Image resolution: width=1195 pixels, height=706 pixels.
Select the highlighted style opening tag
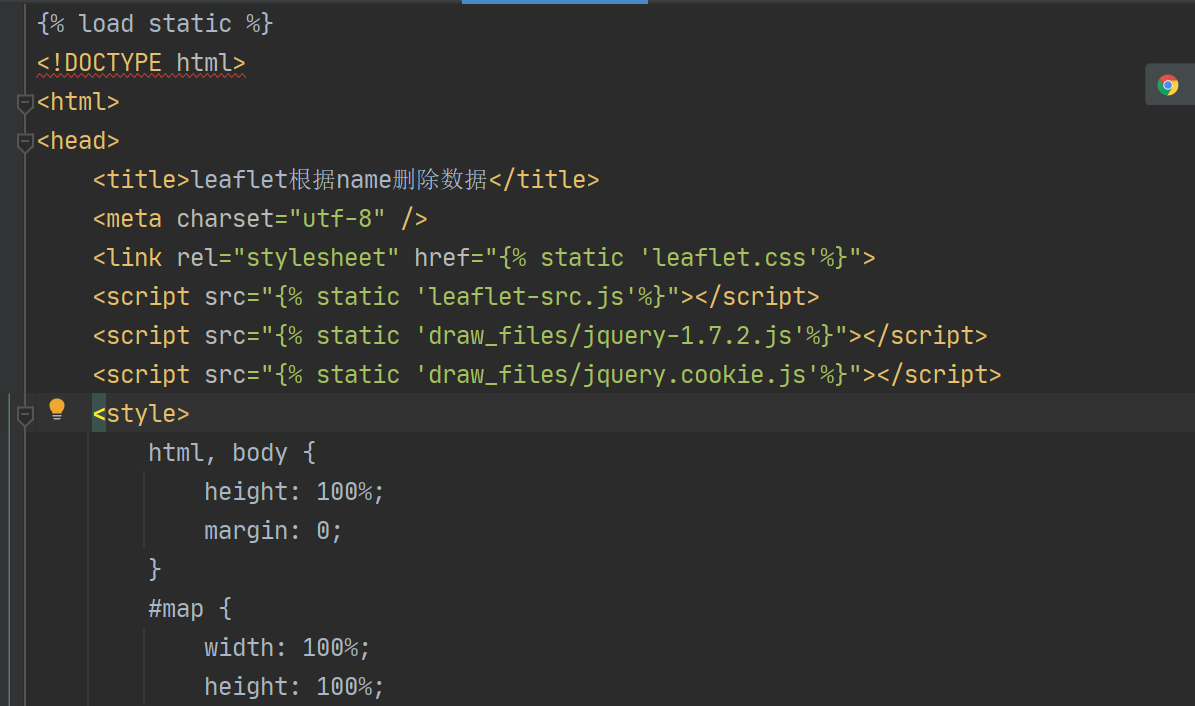[x=140, y=412]
